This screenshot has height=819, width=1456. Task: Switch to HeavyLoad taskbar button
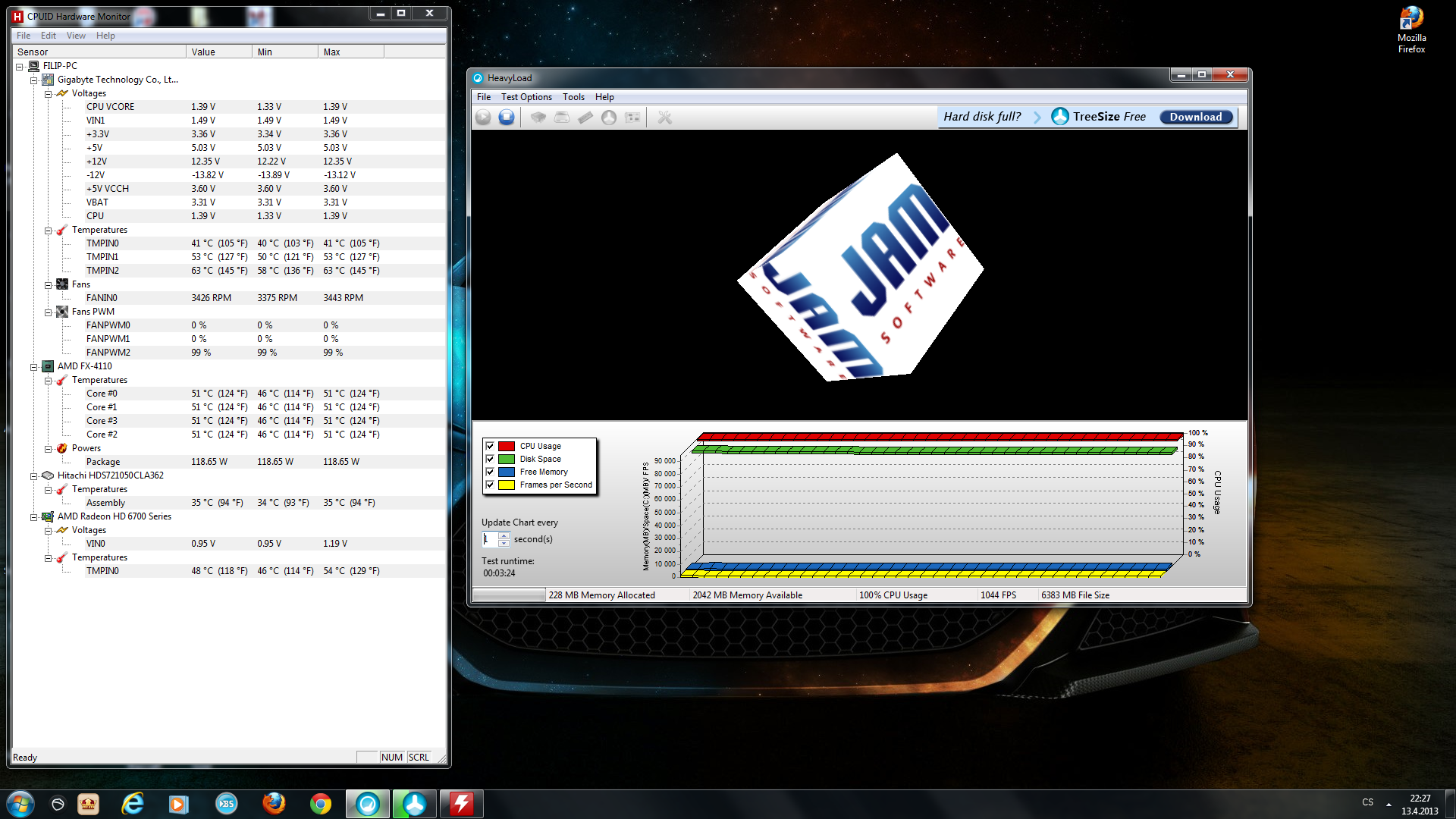(x=368, y=804)
